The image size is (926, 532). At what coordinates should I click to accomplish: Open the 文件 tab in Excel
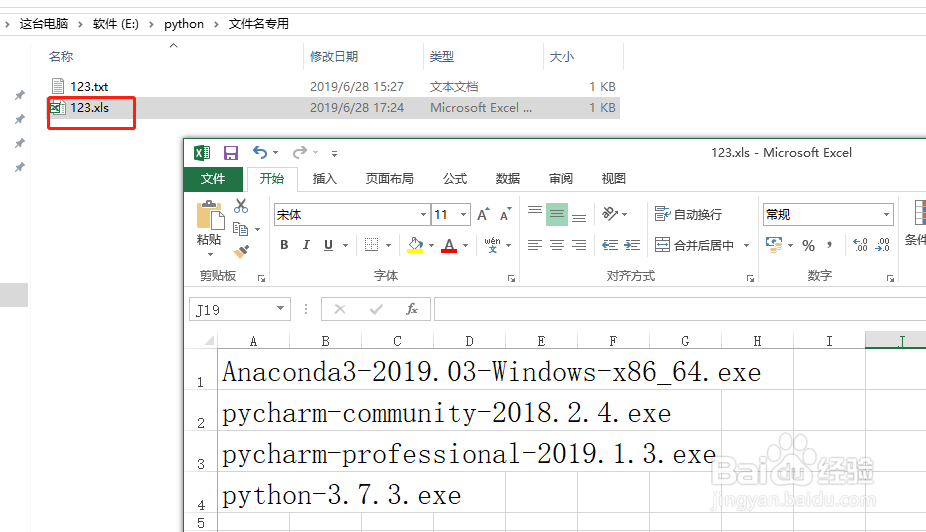213,179
